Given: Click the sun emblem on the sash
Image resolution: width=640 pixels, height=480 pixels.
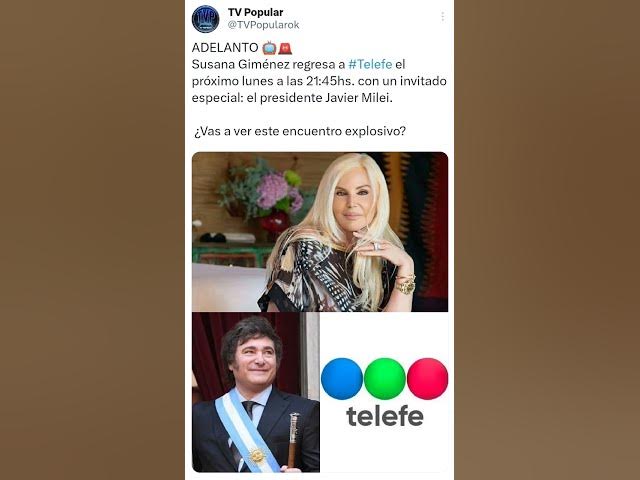Looking at the screenshot, I should [x=257, y=456].
